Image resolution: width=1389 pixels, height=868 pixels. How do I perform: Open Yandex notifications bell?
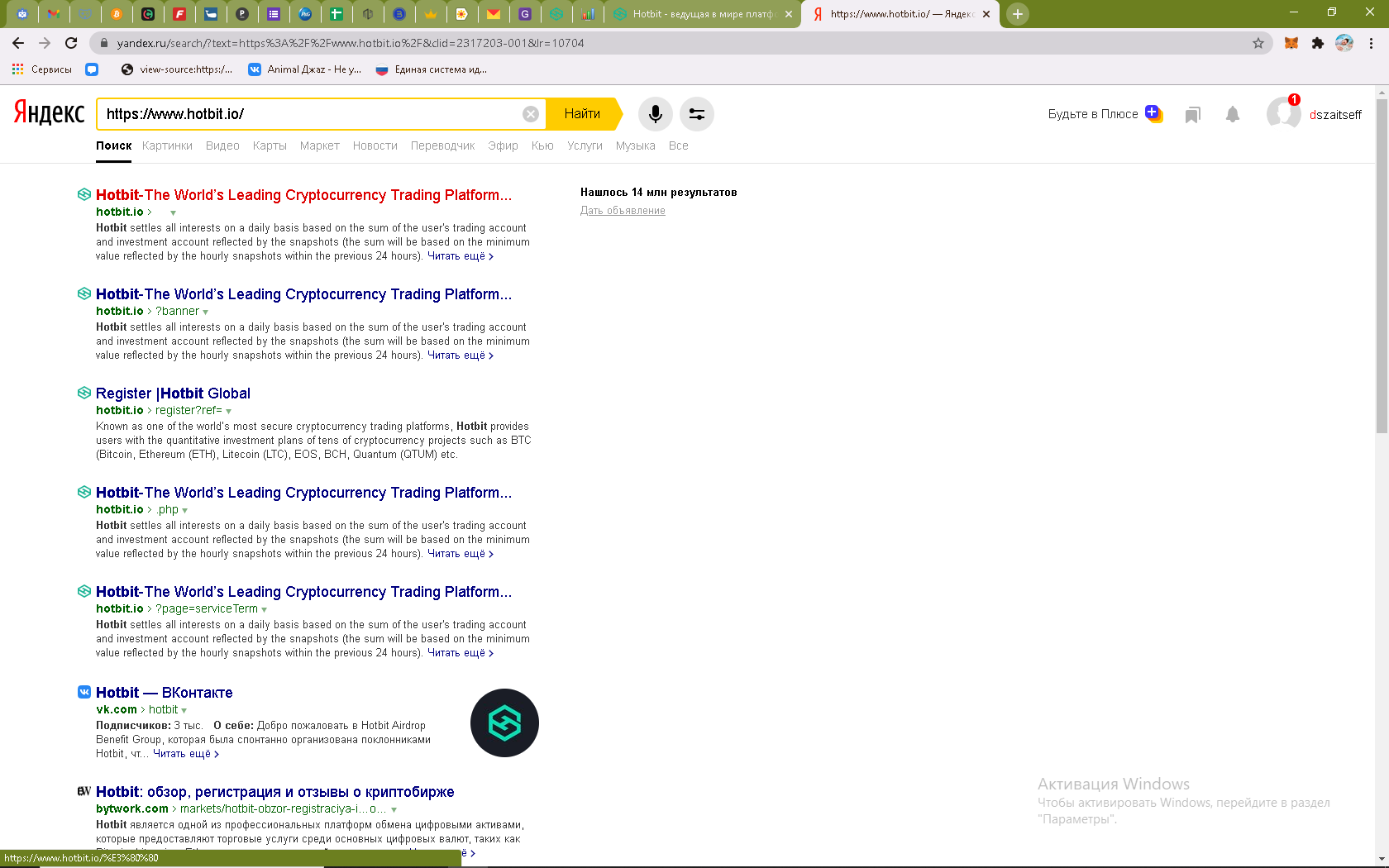click(1233, 114)
